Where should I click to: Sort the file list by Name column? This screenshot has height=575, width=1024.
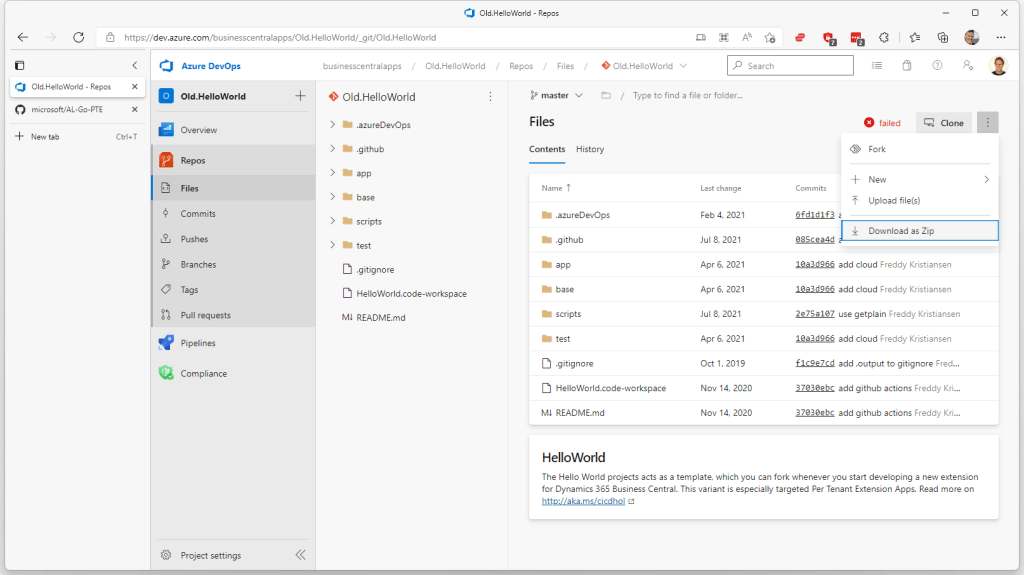click(556, 188)
